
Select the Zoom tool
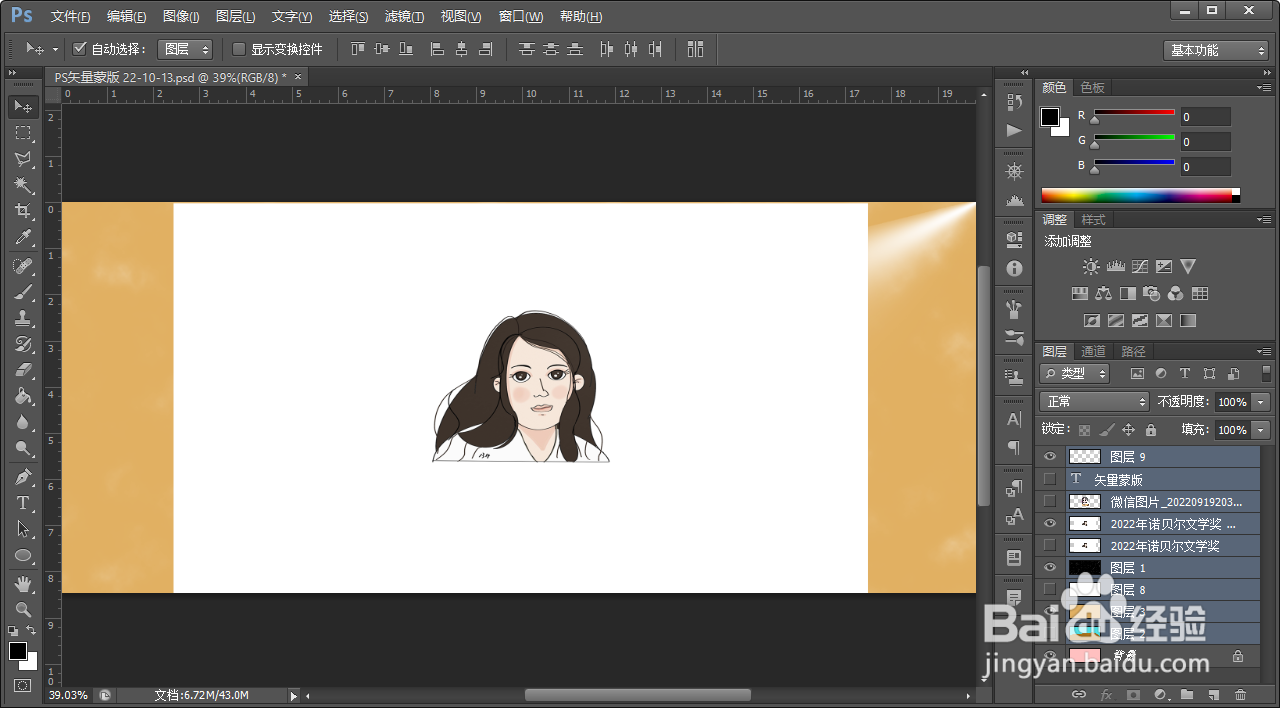click(x=23, y=609)
